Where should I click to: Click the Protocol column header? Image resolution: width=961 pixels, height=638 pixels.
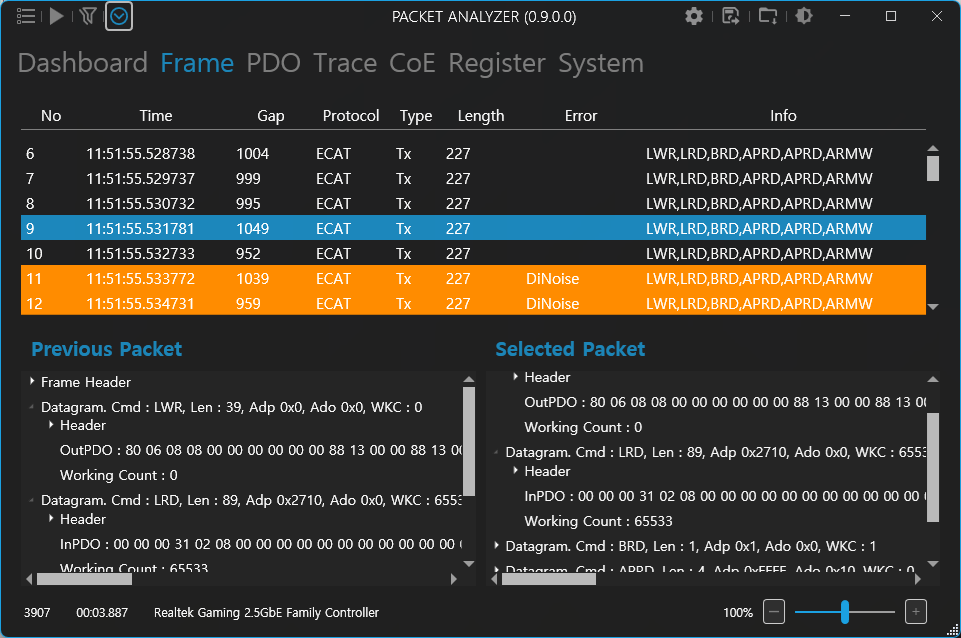[351, 116]
